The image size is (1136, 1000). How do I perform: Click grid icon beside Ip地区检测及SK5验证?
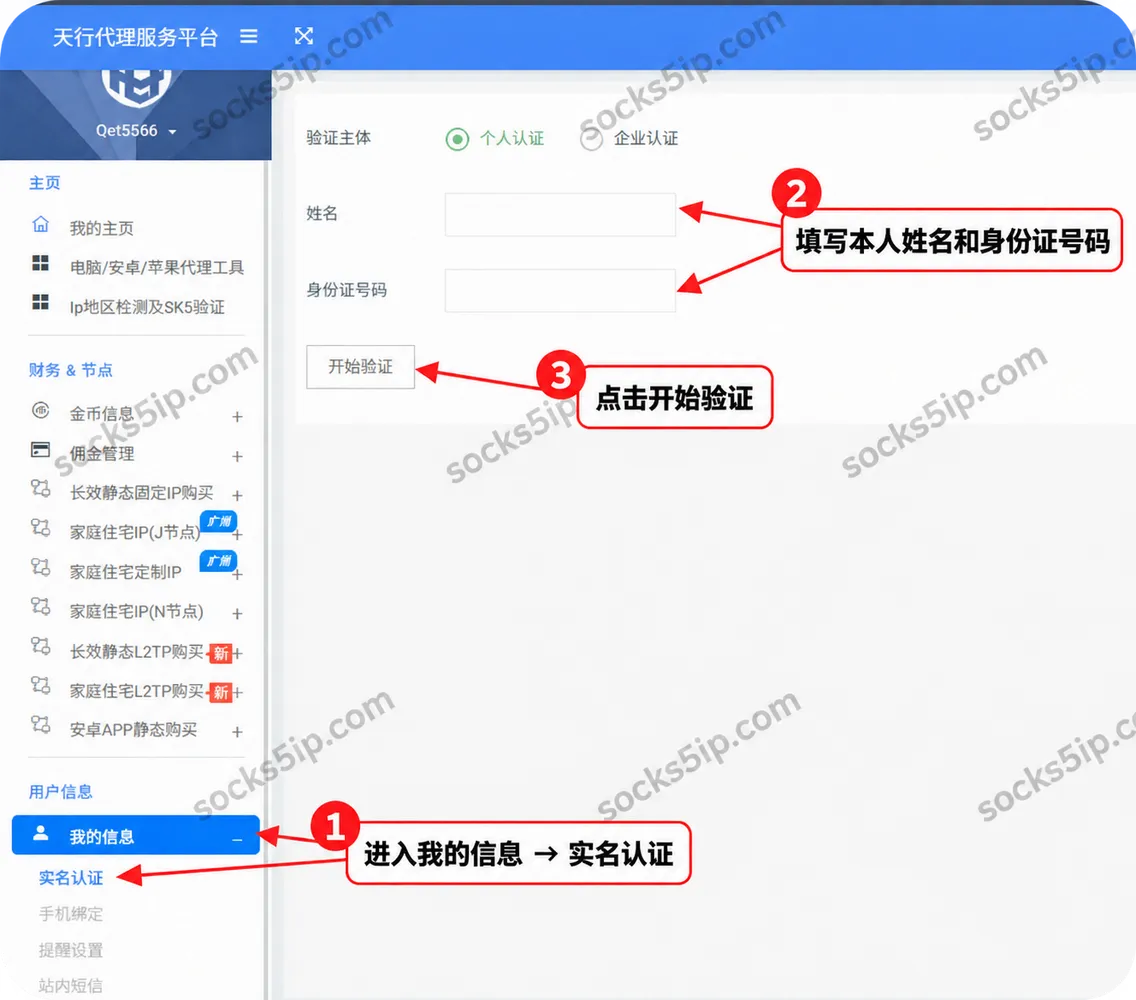tap(41, 302)
